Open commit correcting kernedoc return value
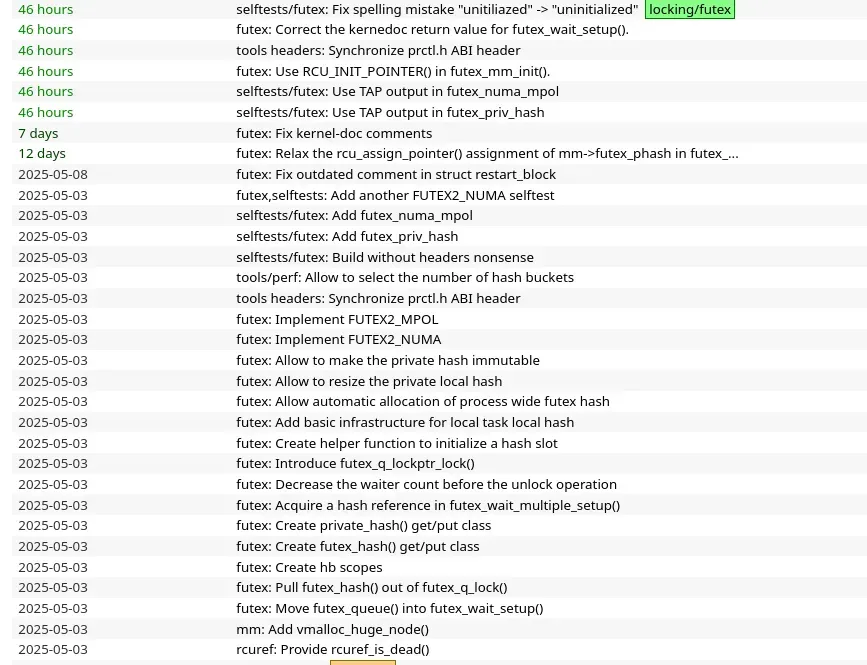Viewport: 867px width, 665px height. point(432,30)
